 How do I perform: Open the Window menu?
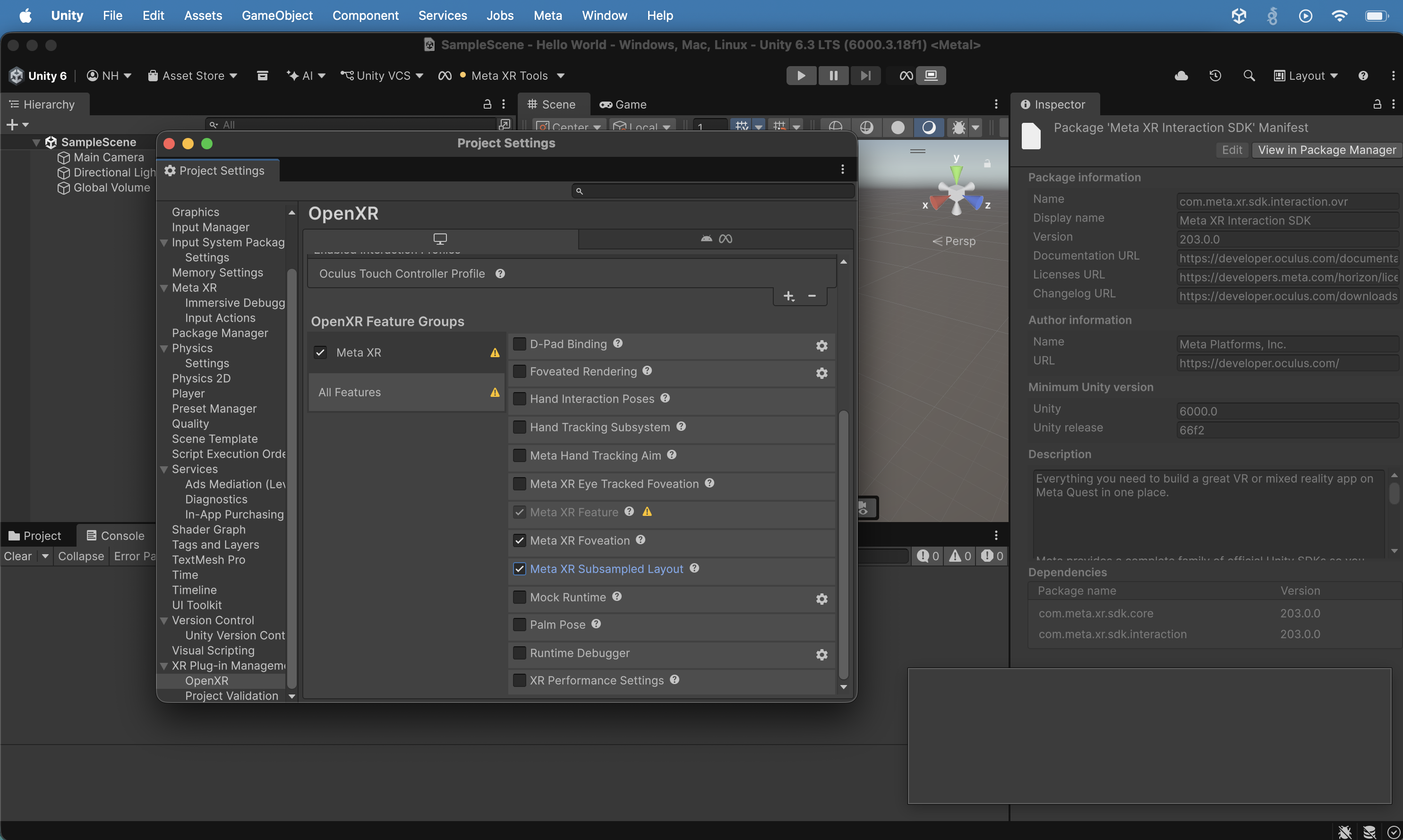605,15
